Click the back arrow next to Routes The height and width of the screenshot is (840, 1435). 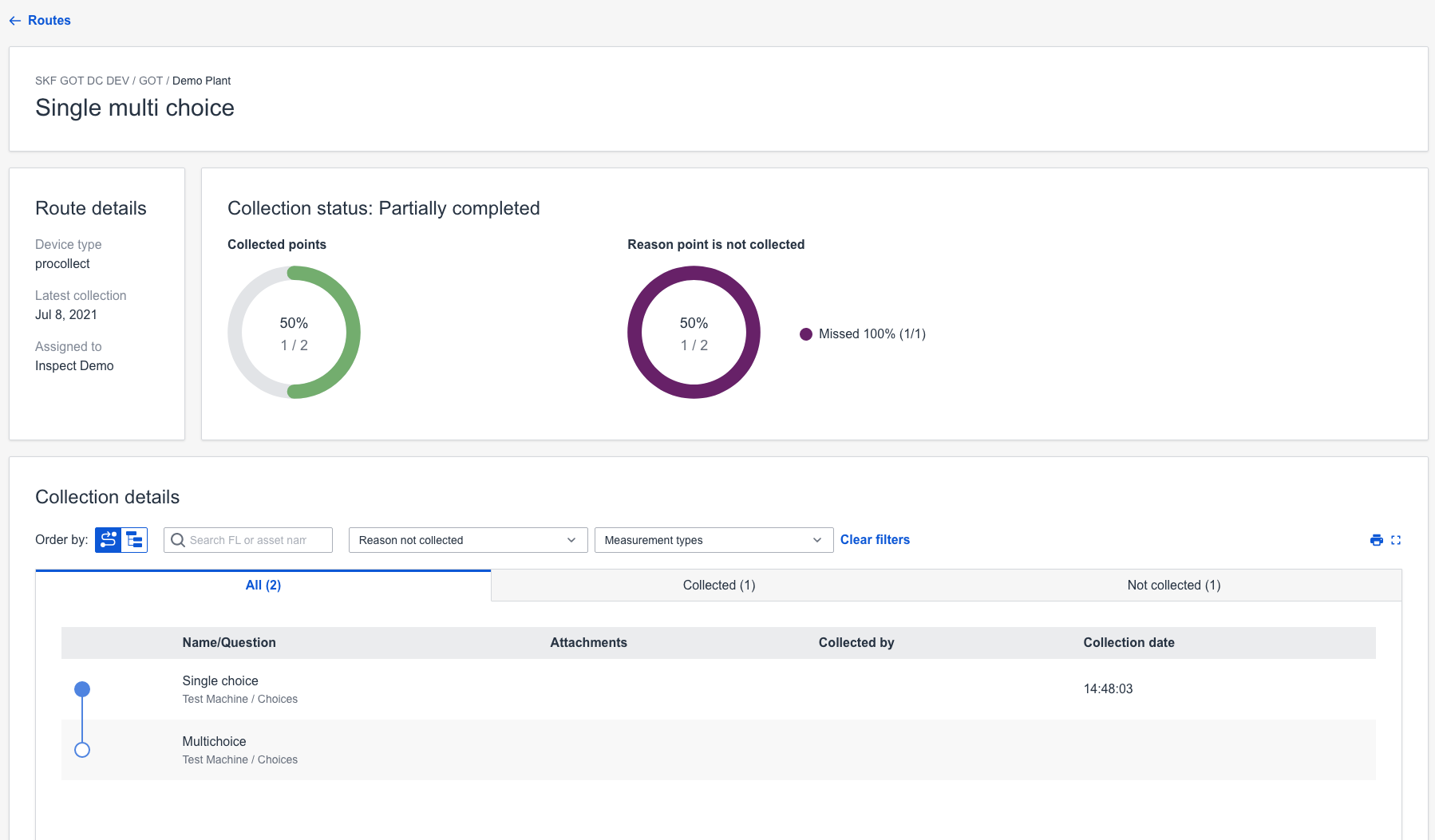[x=15, y=21]
